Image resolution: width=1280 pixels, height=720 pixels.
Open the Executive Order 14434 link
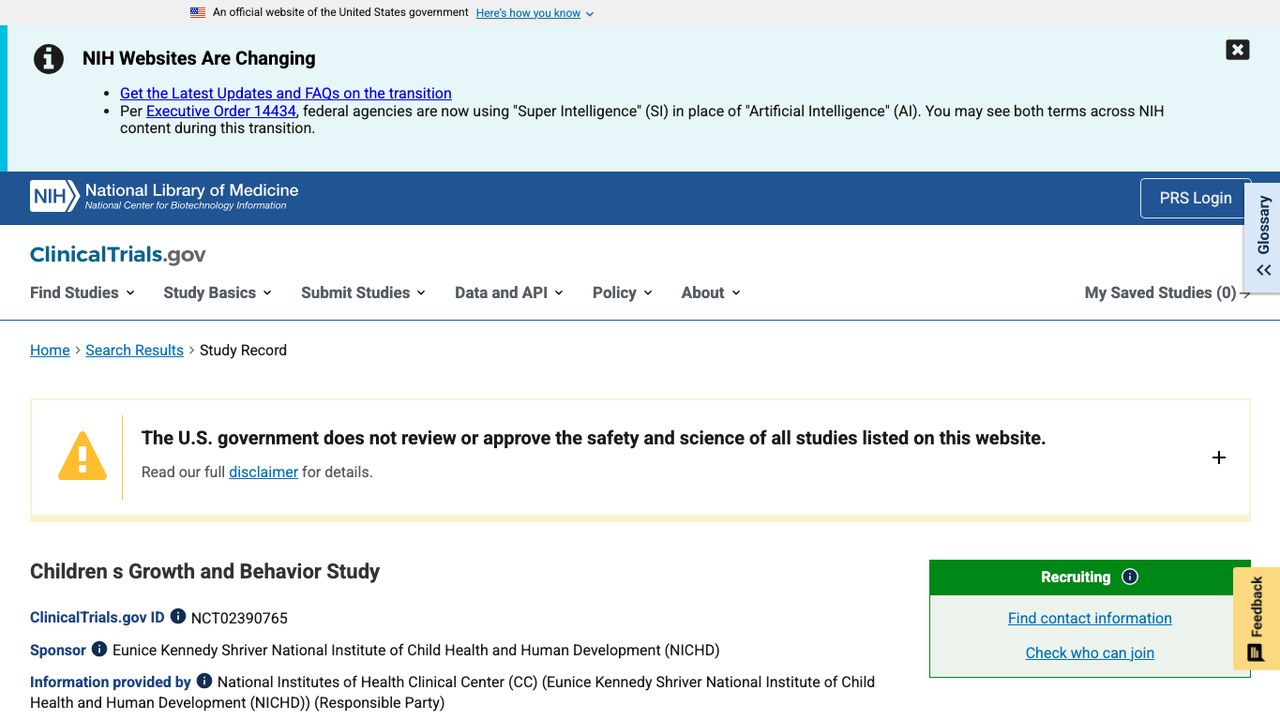[221, 111]
